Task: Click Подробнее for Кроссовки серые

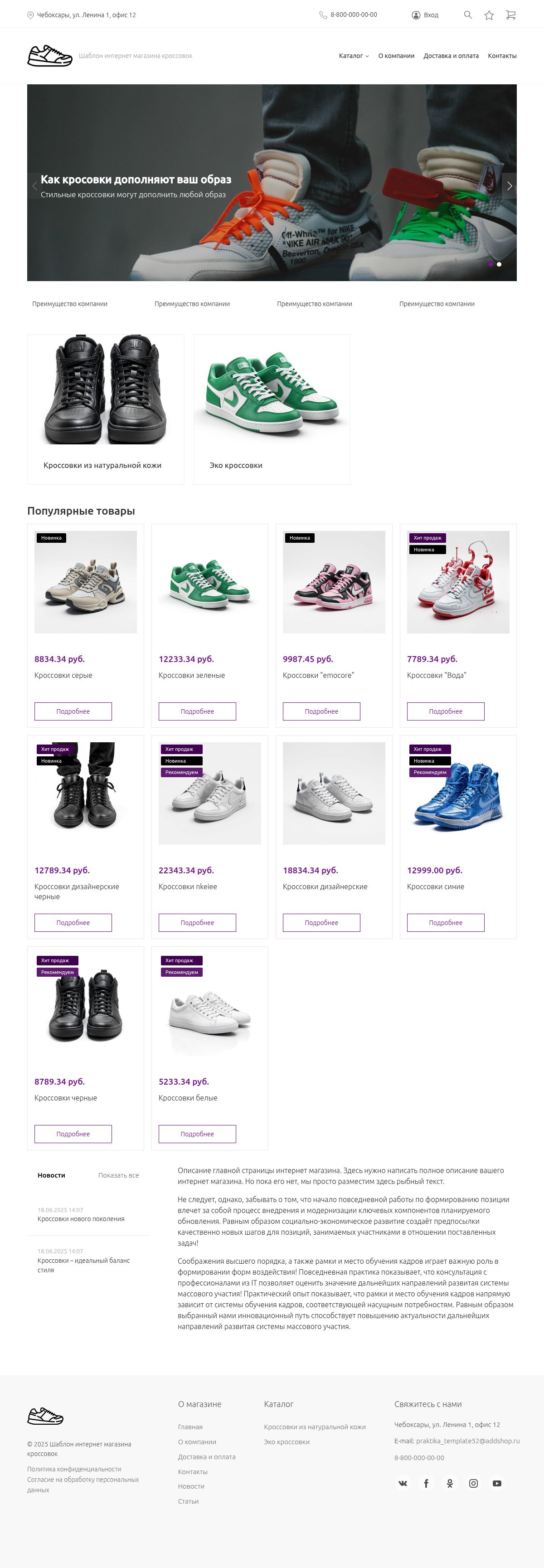Action: [73, 711]
